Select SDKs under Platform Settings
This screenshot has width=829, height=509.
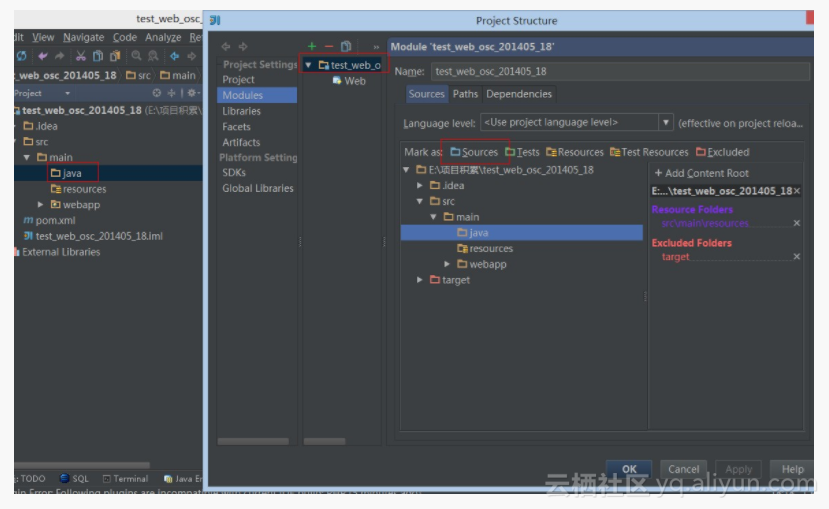pyautogui.click(x=234, y=173)
